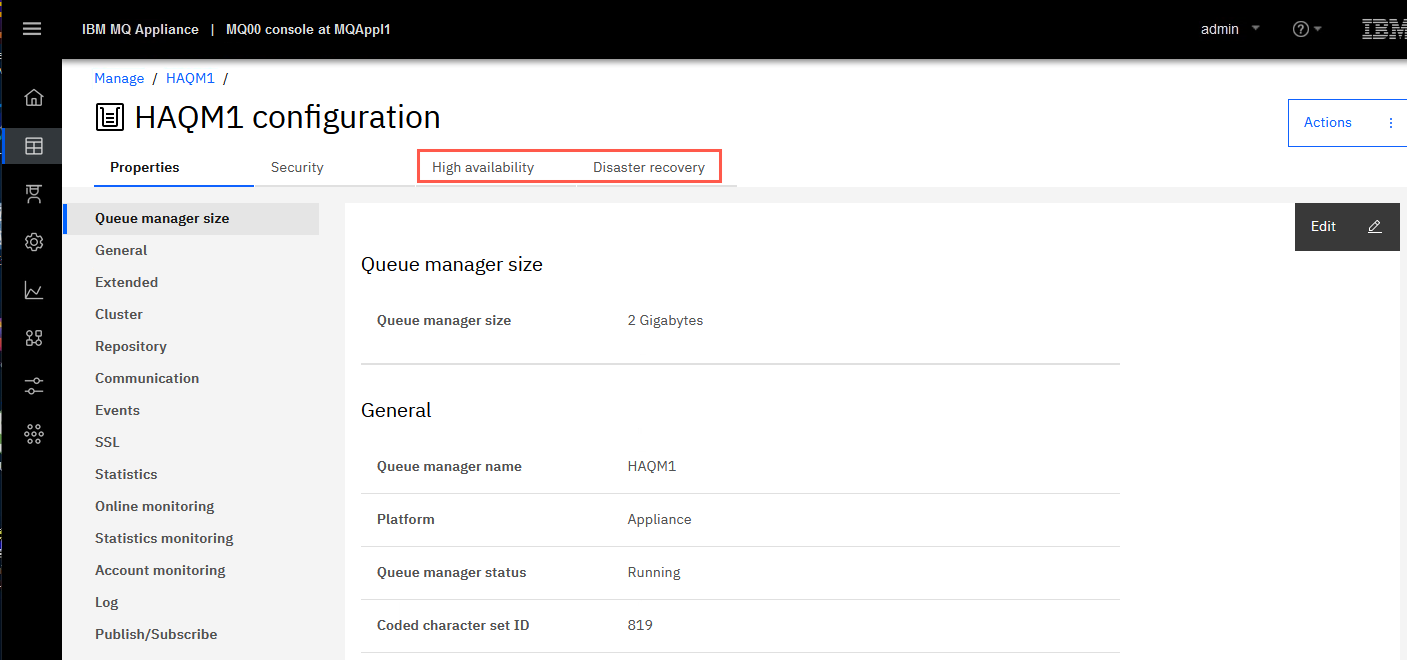Viewport: 1407px width, 660px height.
Task: Click the help question-mark icon
Action: [1300, 29]
